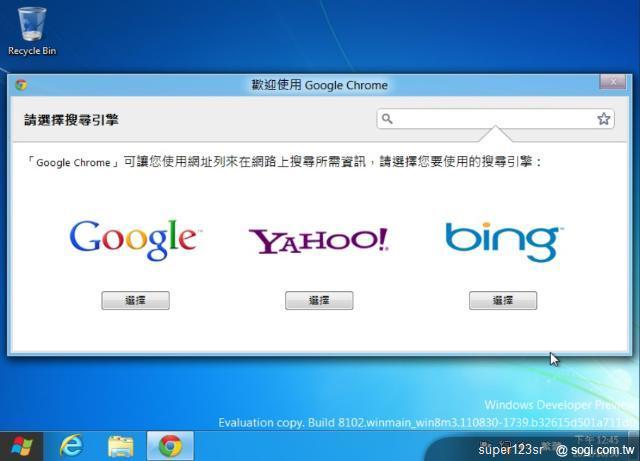The image size is (640, 461).
Task: Click the dialog title 歡迎使用 Google Chrome
Action: 319,85
